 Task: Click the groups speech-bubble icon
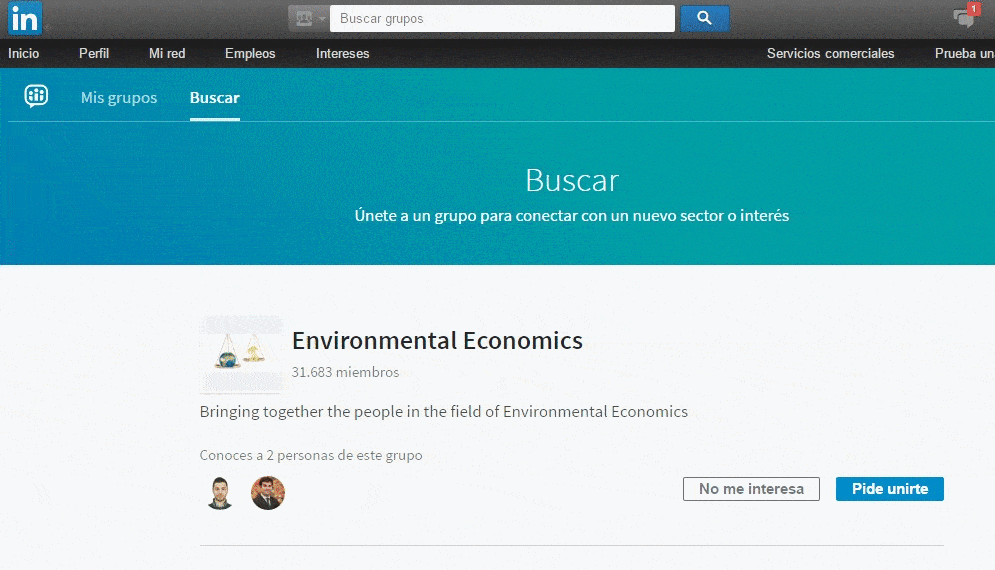[x=36, y=96]
